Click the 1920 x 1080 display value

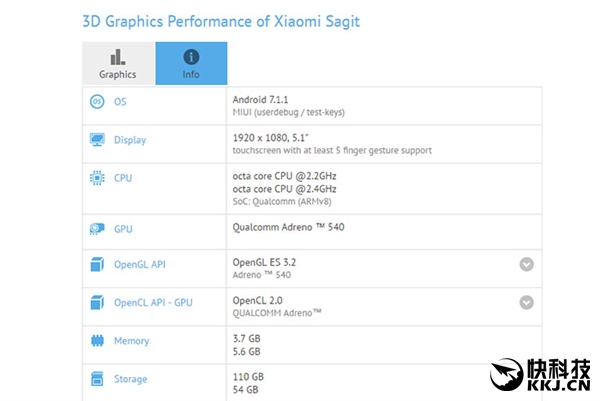click(270, 134)
